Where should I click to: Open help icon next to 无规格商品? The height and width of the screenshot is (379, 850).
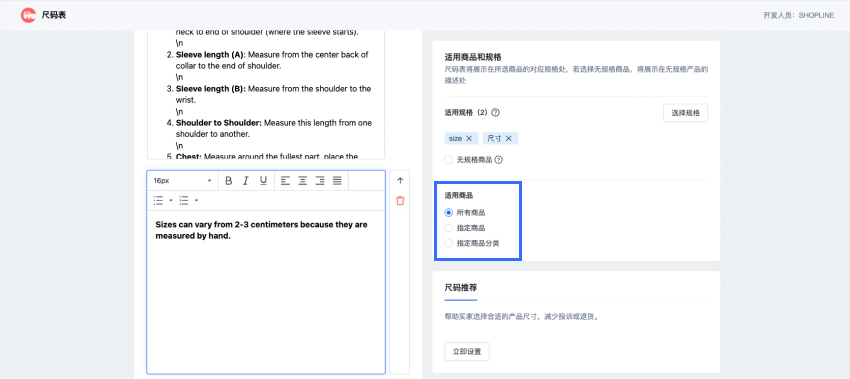click(498, 160)
